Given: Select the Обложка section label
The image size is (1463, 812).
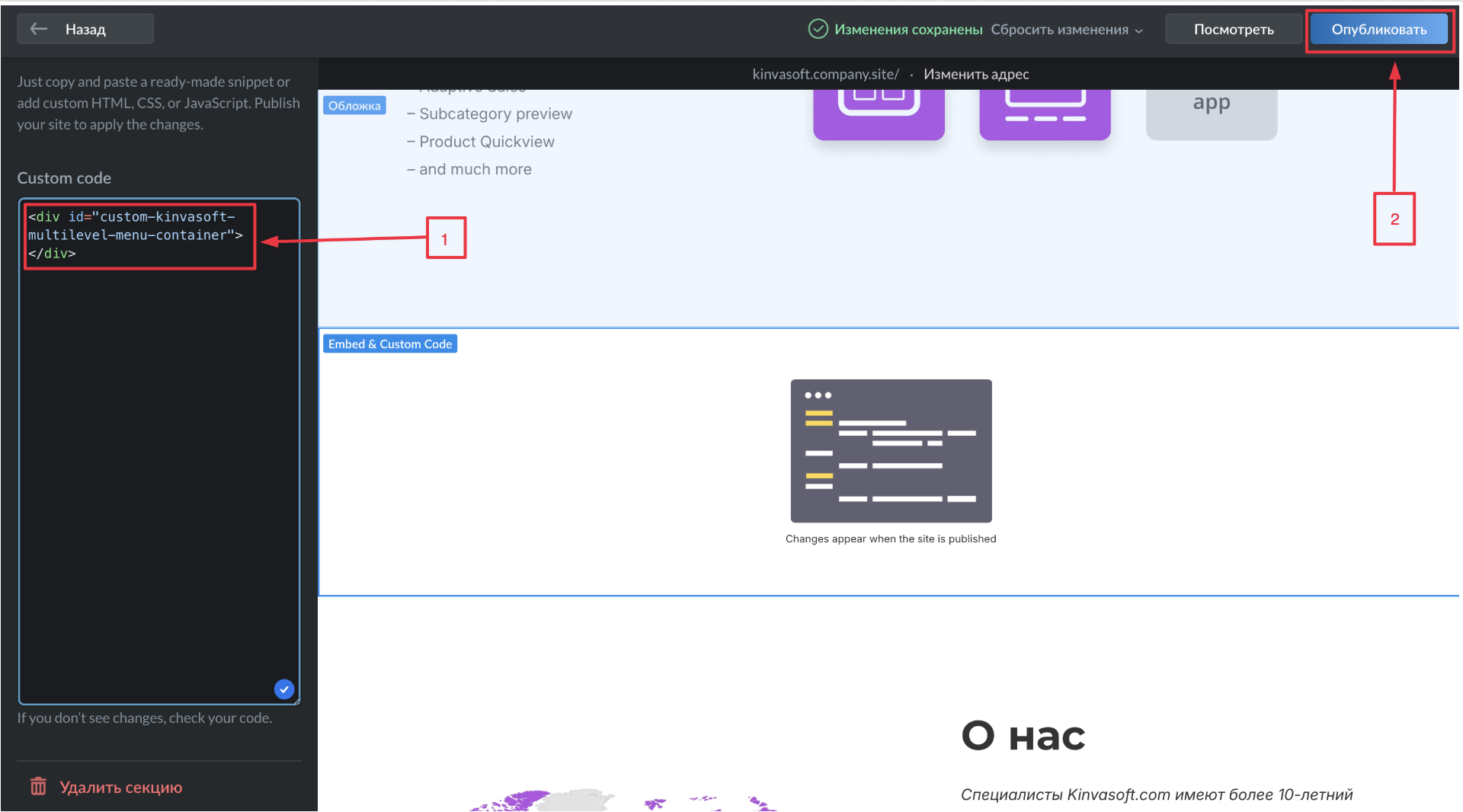Looking at the screenshot, I should coord(354,106).
